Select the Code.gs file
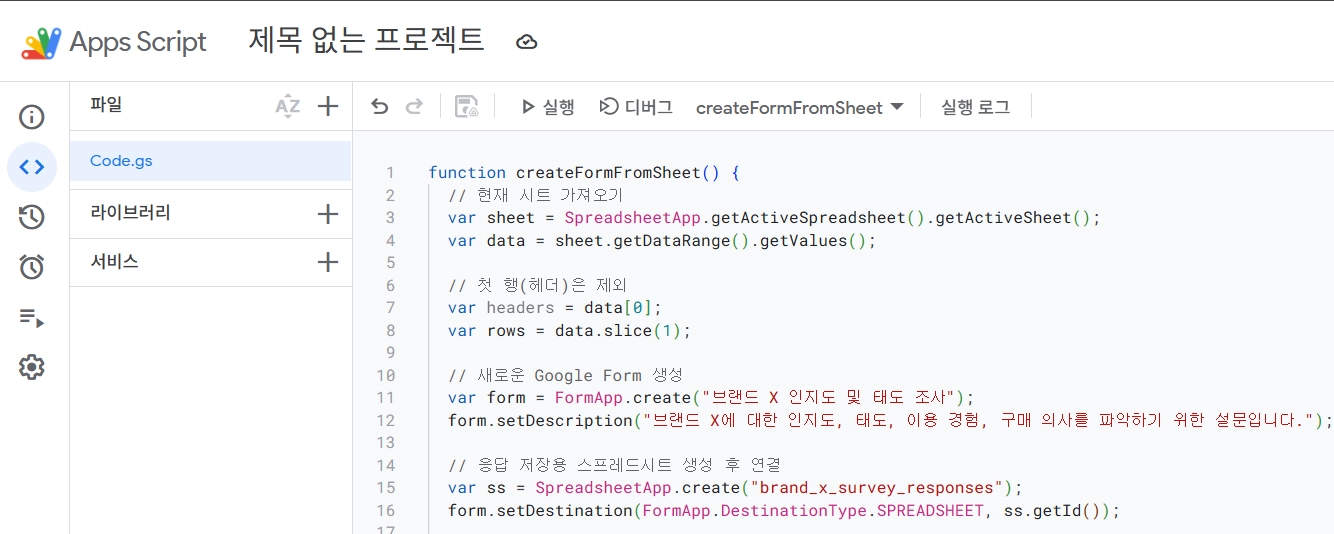The width and height of the screenshot is (1334, 534). 121,161
